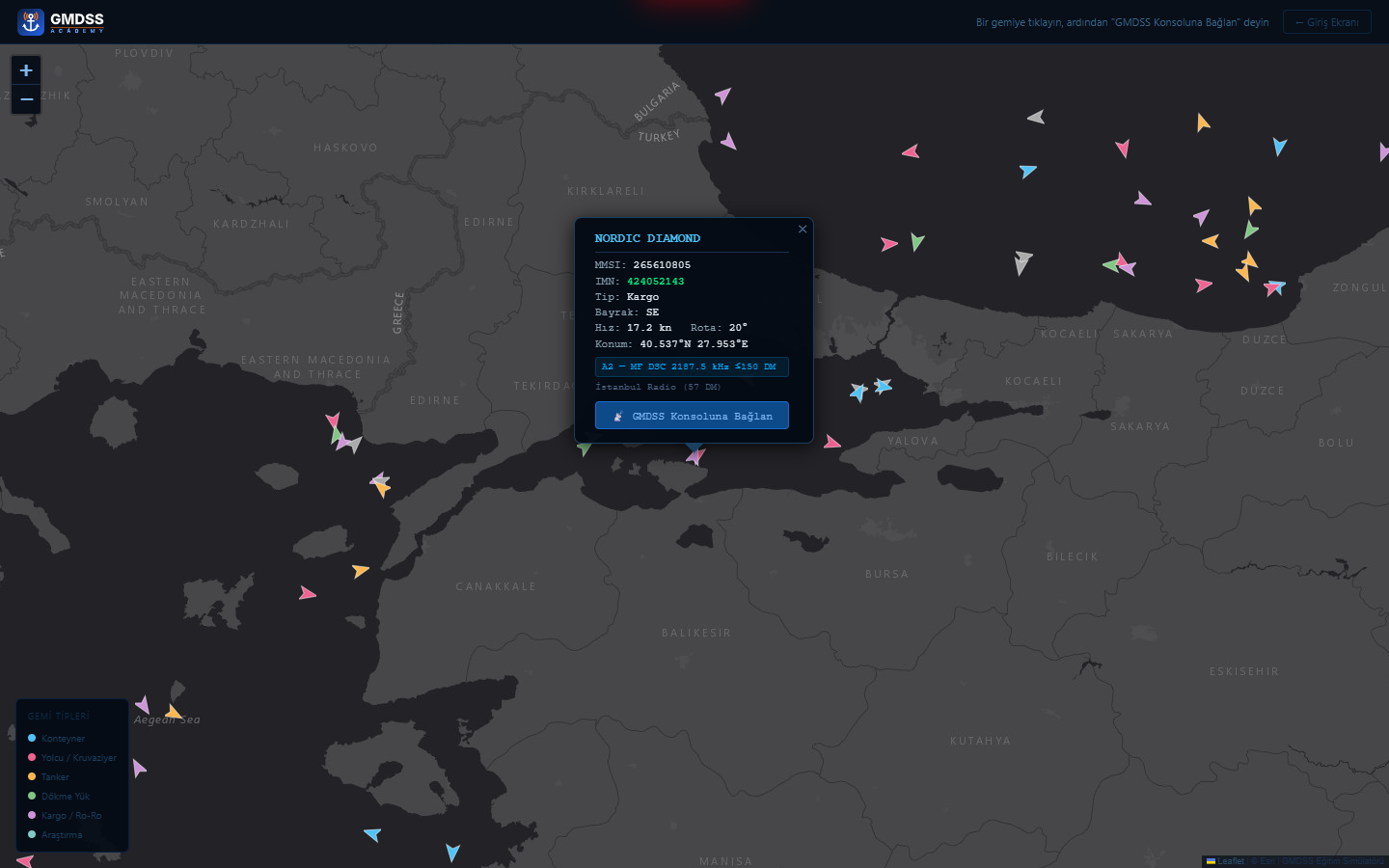This screenshot has height=868, width=1389.
Task: Click the MMSI value 265610805
Action: pyautogui.click(x=662, y=265)
